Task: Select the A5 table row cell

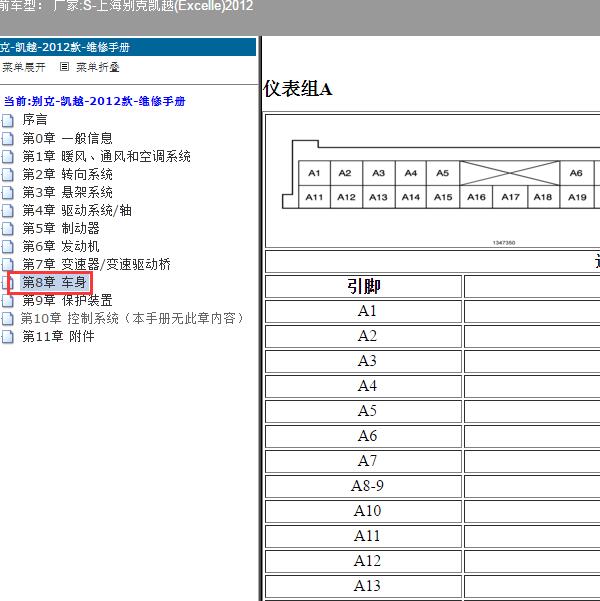Action: pos(363,411)
